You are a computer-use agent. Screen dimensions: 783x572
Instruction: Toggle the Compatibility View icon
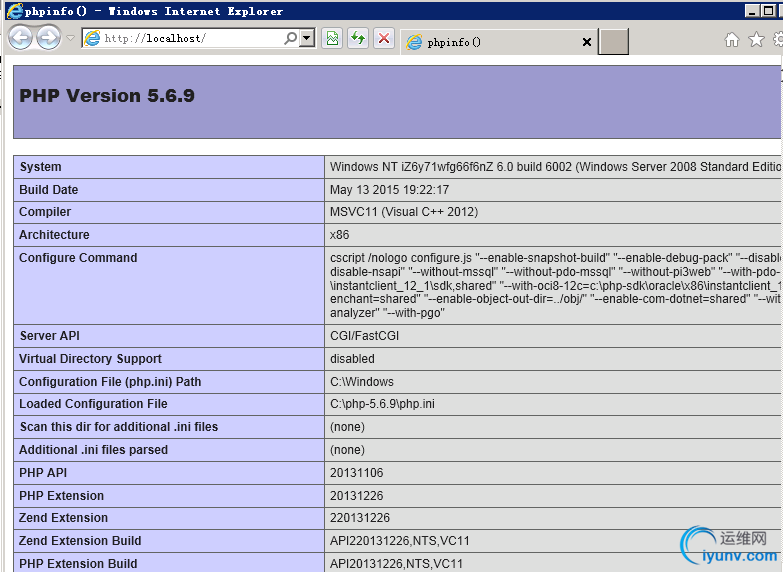pos(333,38)
